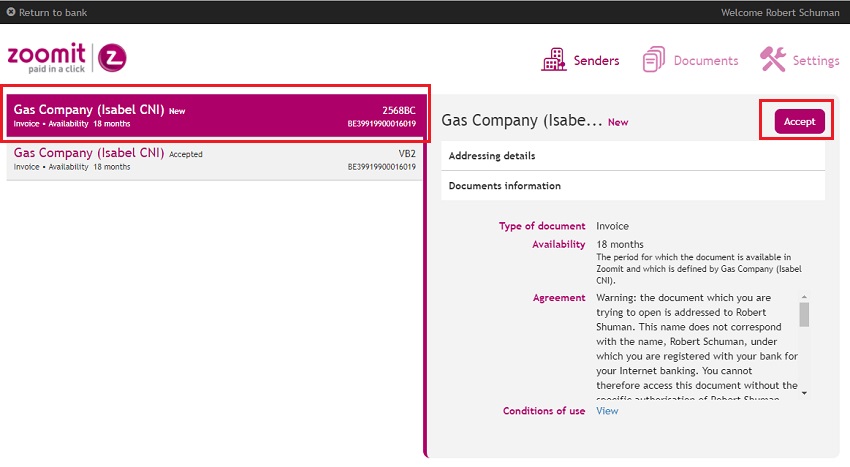Select the Gas Company sender marked New
The width and height of the screenshot is (850, 467).
tap(215, 116)
